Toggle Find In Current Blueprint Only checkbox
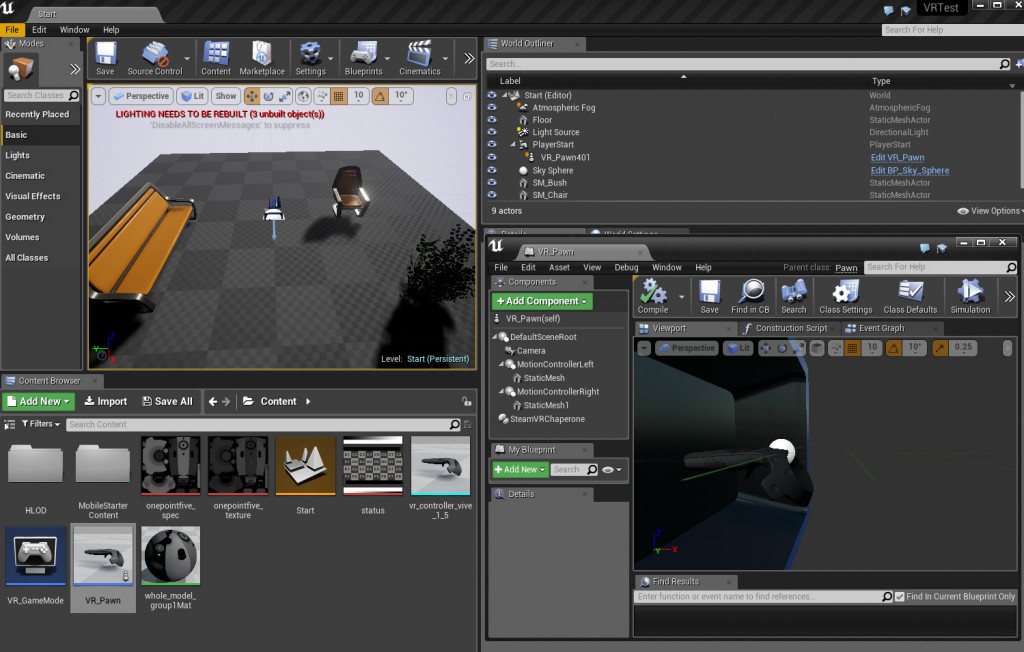The image size is (1024, 652). (x=900, y=596)
